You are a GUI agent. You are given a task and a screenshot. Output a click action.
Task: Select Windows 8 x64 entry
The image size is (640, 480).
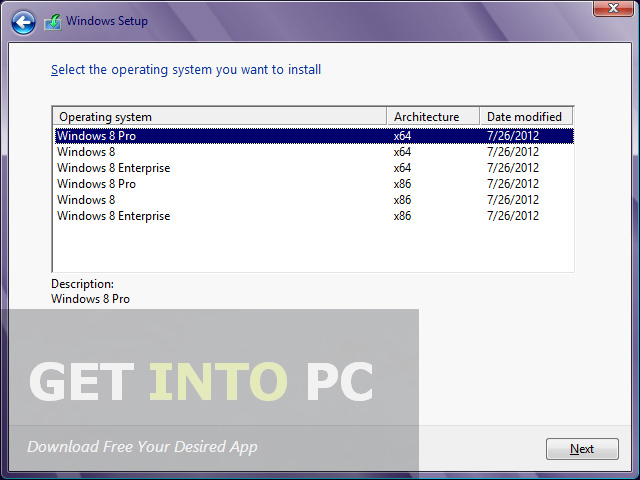(x=314, y=152)
